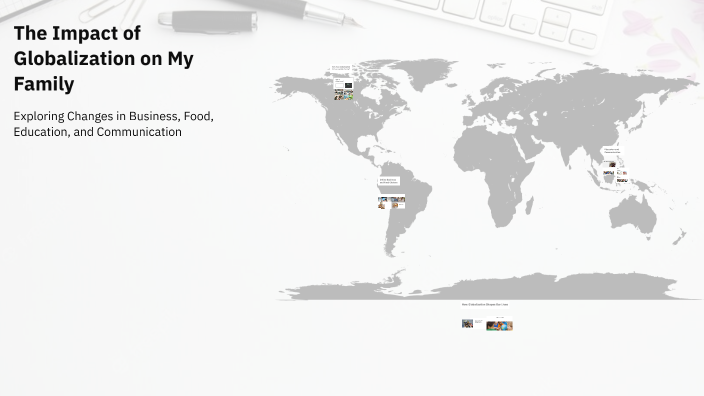The width and height of the screenshot is (704, 396).
Task: Open the small photo thumbnail below Antarctica
Action: click(467, 323)
